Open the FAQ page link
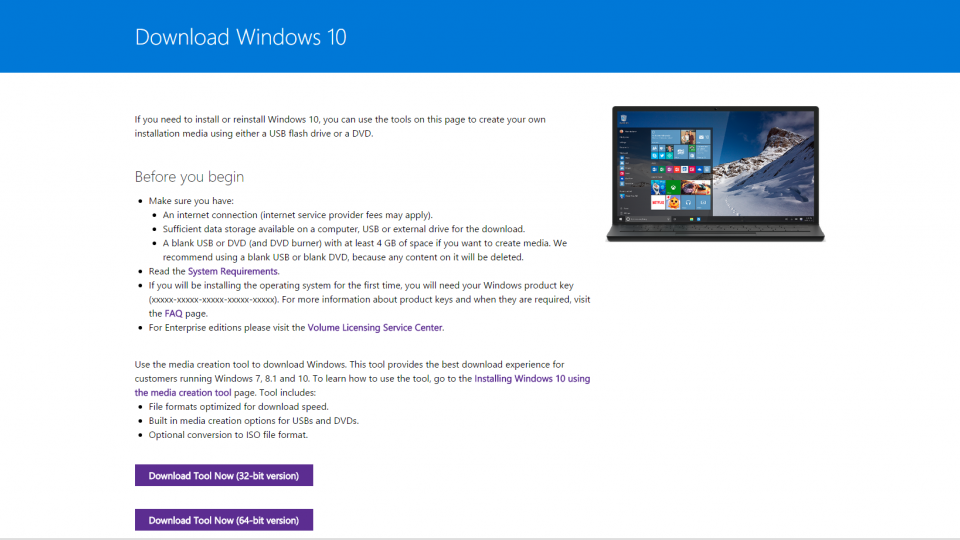 coord(173,313)
